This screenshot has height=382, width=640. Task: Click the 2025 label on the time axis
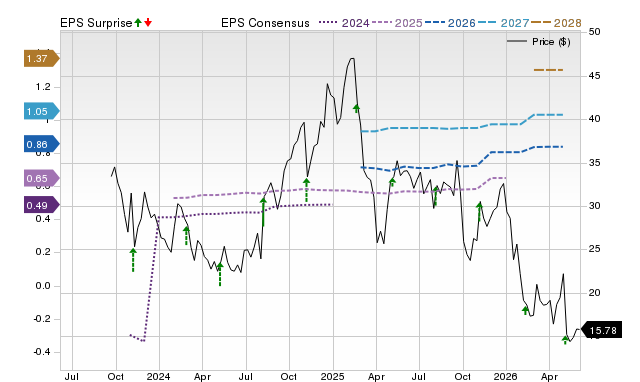332,376
